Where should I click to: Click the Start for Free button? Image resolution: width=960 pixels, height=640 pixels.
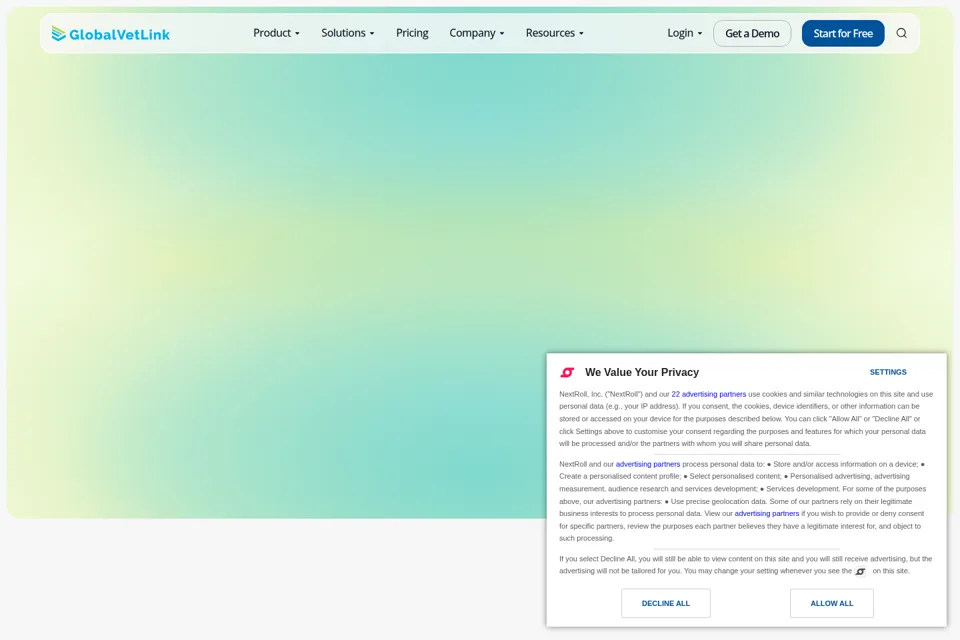click(842, 33)
